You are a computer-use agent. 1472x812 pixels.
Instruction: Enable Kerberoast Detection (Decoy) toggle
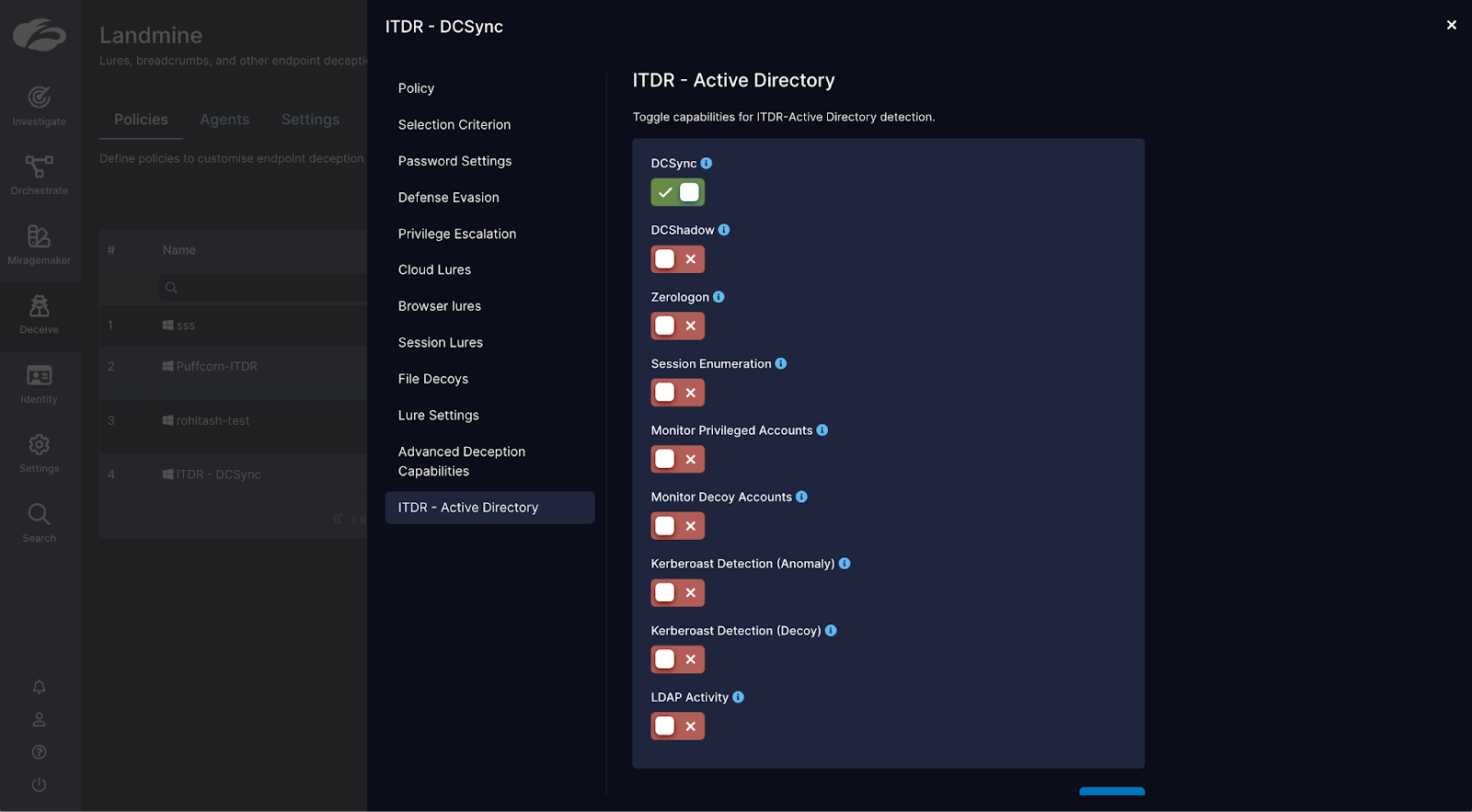[677, 659]
